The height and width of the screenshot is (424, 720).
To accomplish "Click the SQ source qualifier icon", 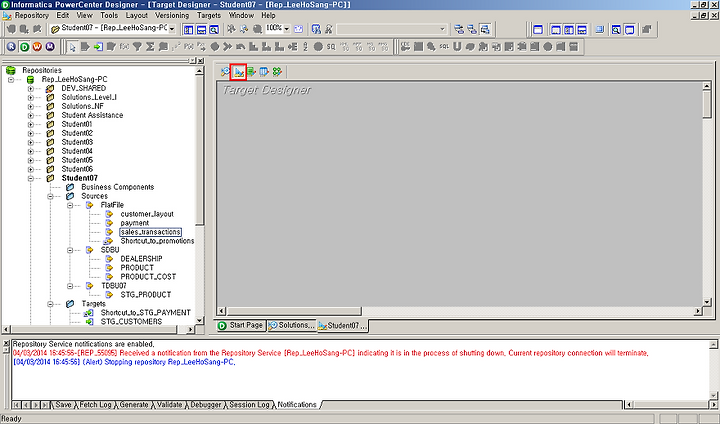I will (x=331, y=47).
